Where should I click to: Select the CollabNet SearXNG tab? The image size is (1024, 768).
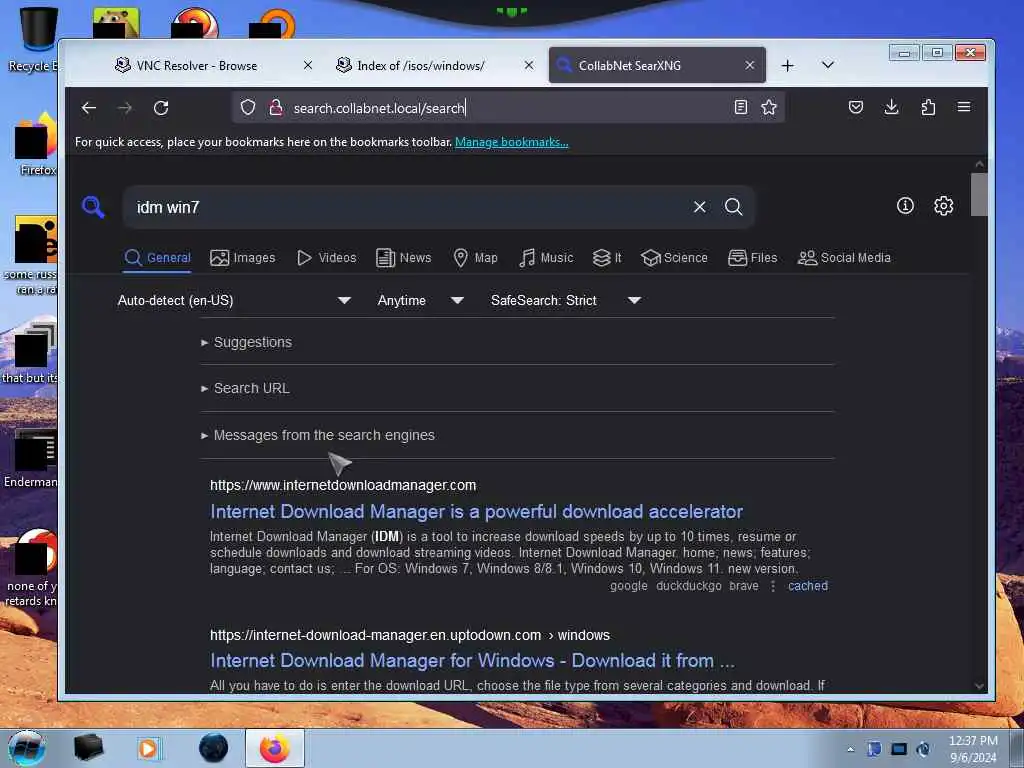[630, 65]
